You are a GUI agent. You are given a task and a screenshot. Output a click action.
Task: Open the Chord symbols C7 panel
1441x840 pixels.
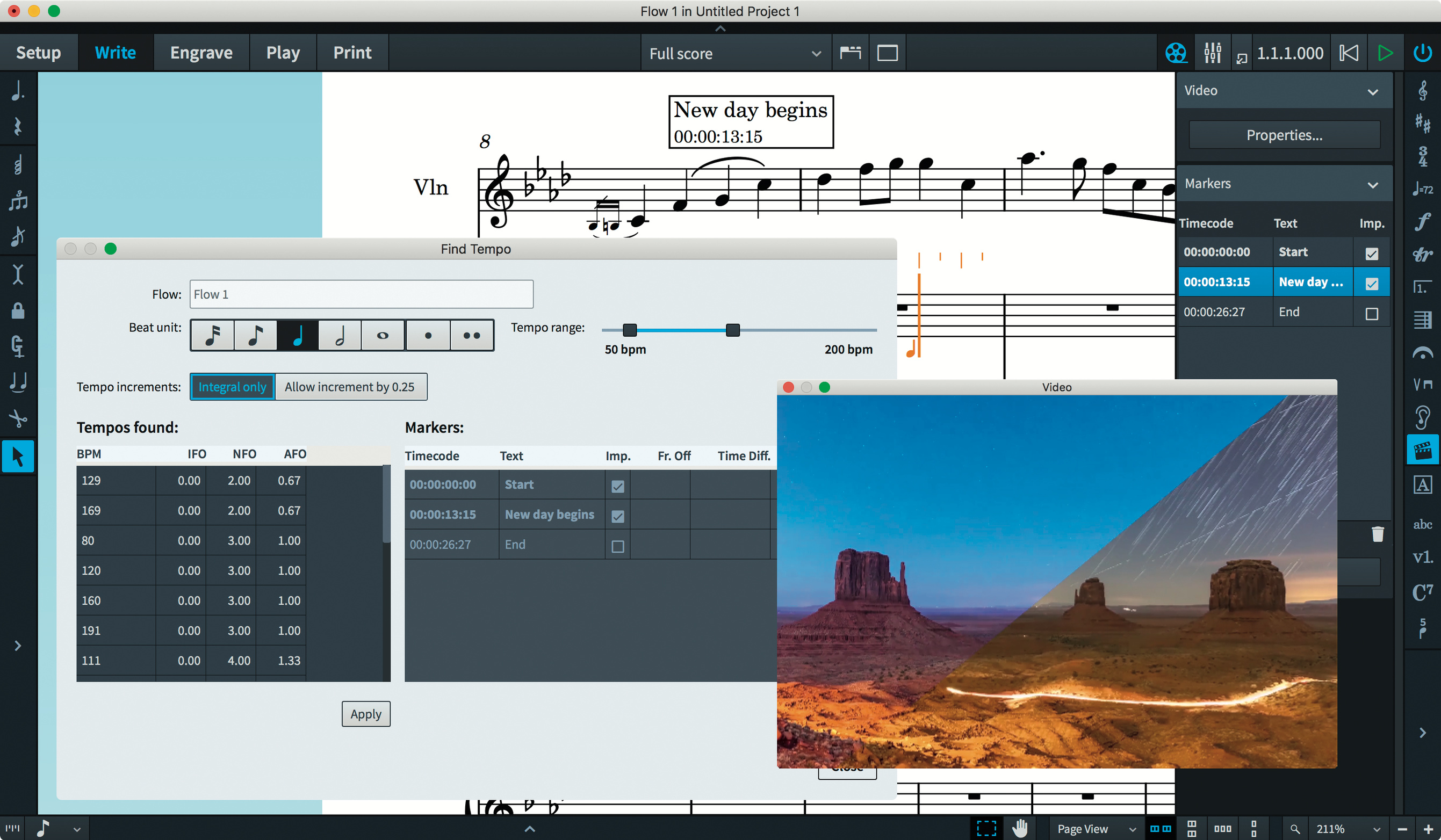click(1423, 592)
